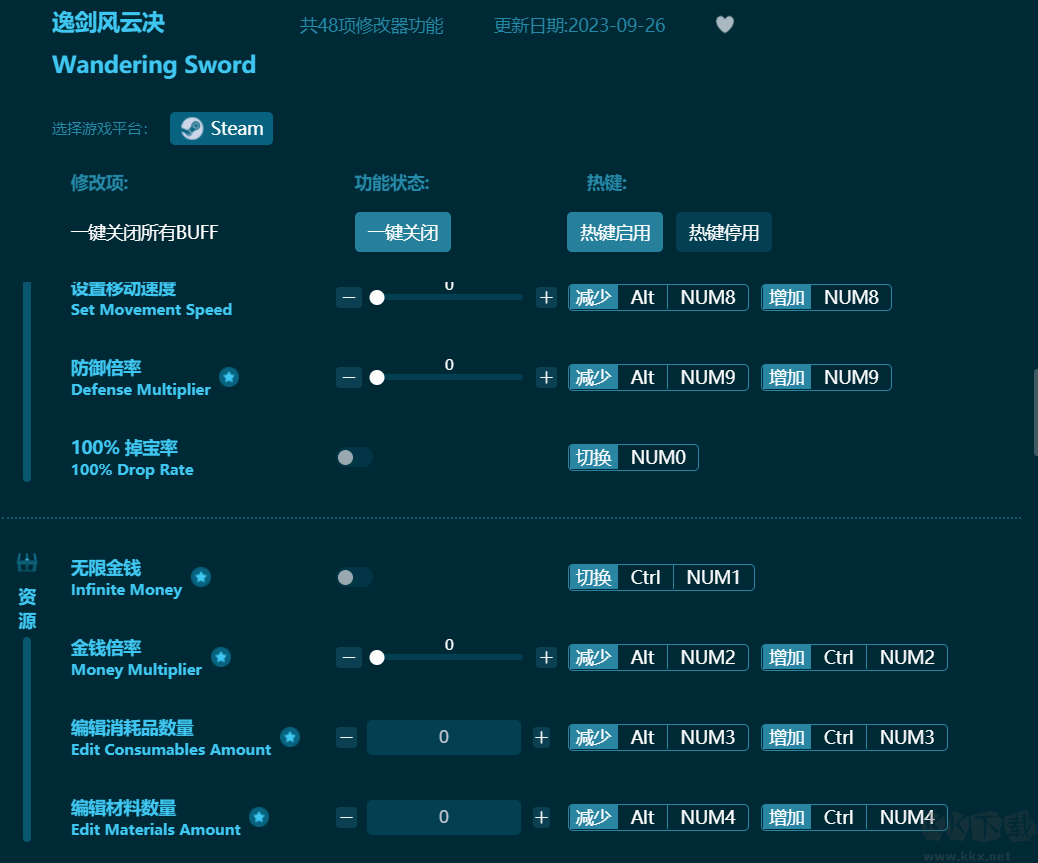The width and height of the screenshot is (1038, 863).
Task: Click the Set Movement Speed slider handle
Action: 377,298
